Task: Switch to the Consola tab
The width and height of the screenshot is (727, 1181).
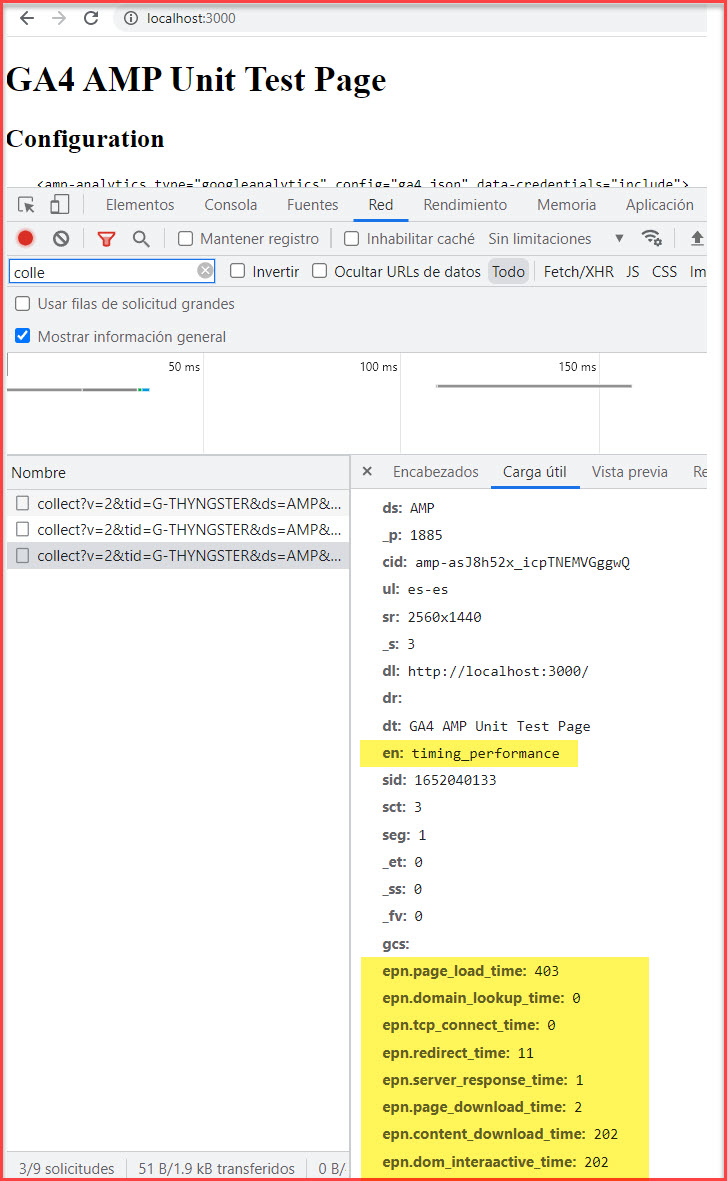Action: (x=231, y=205)
